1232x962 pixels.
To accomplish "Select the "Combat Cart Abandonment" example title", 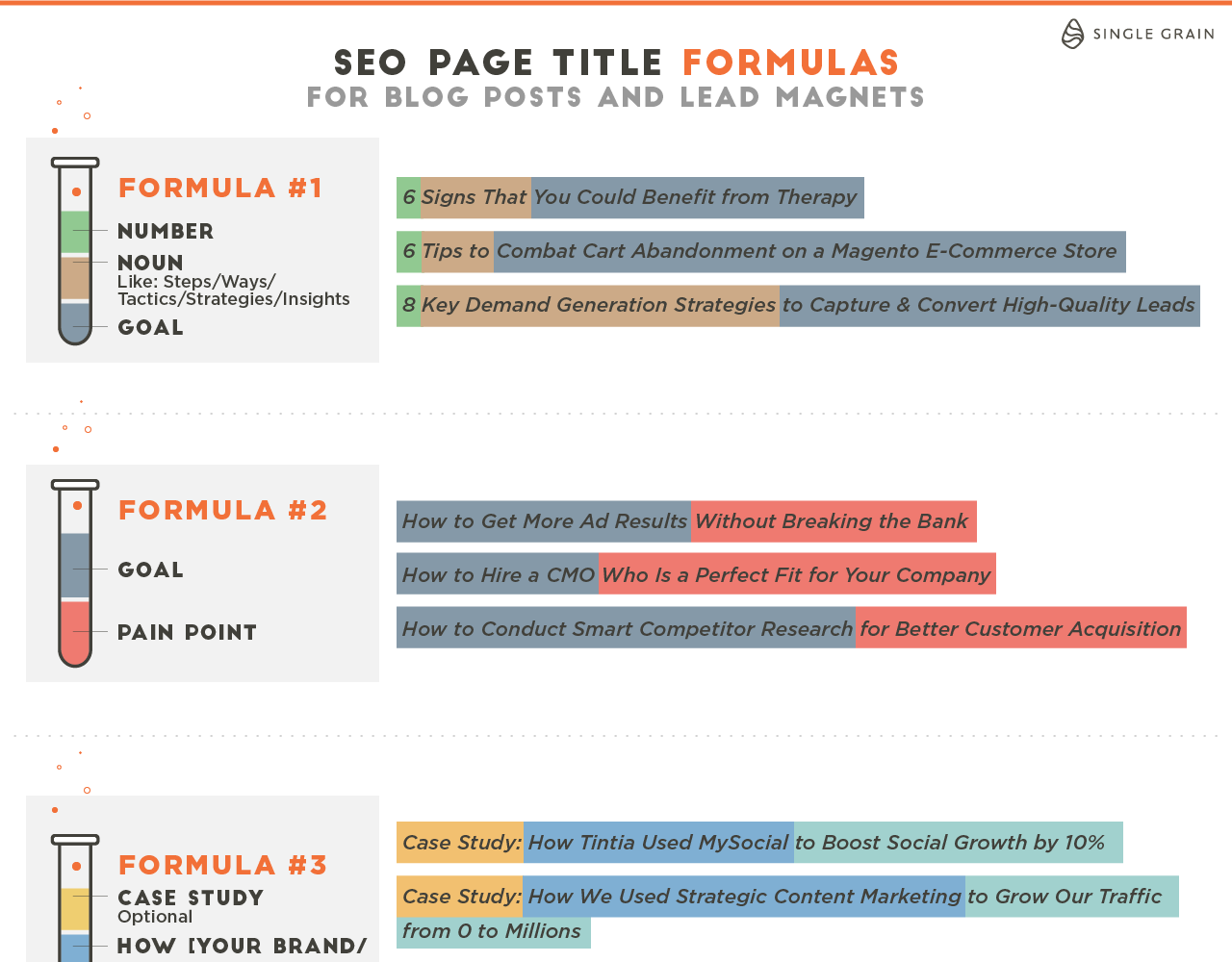I will coord(807,251).
